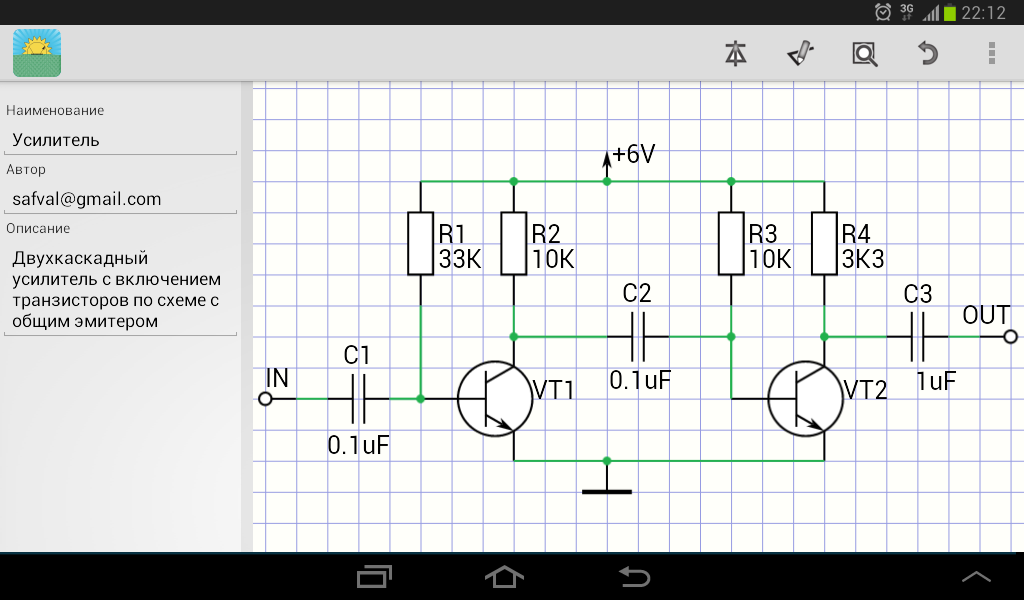Tap the compass drafting tool icon
The width and height of the screenshot is (1024, 600).
click(x=736, y=53)
